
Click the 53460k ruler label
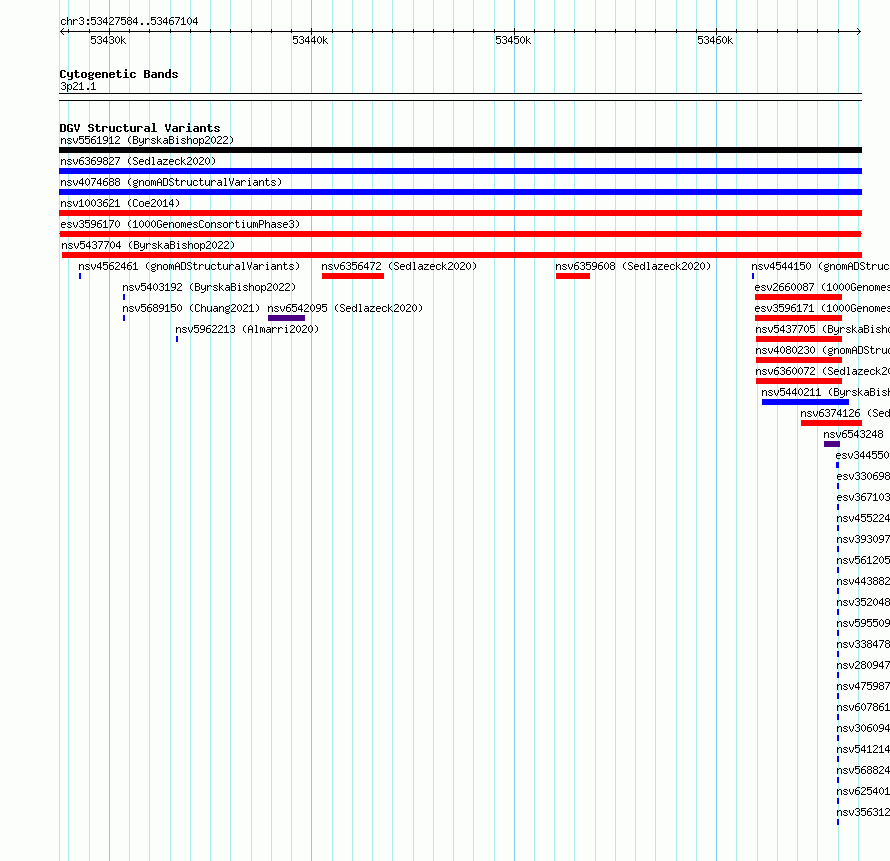tap(715, 40)
